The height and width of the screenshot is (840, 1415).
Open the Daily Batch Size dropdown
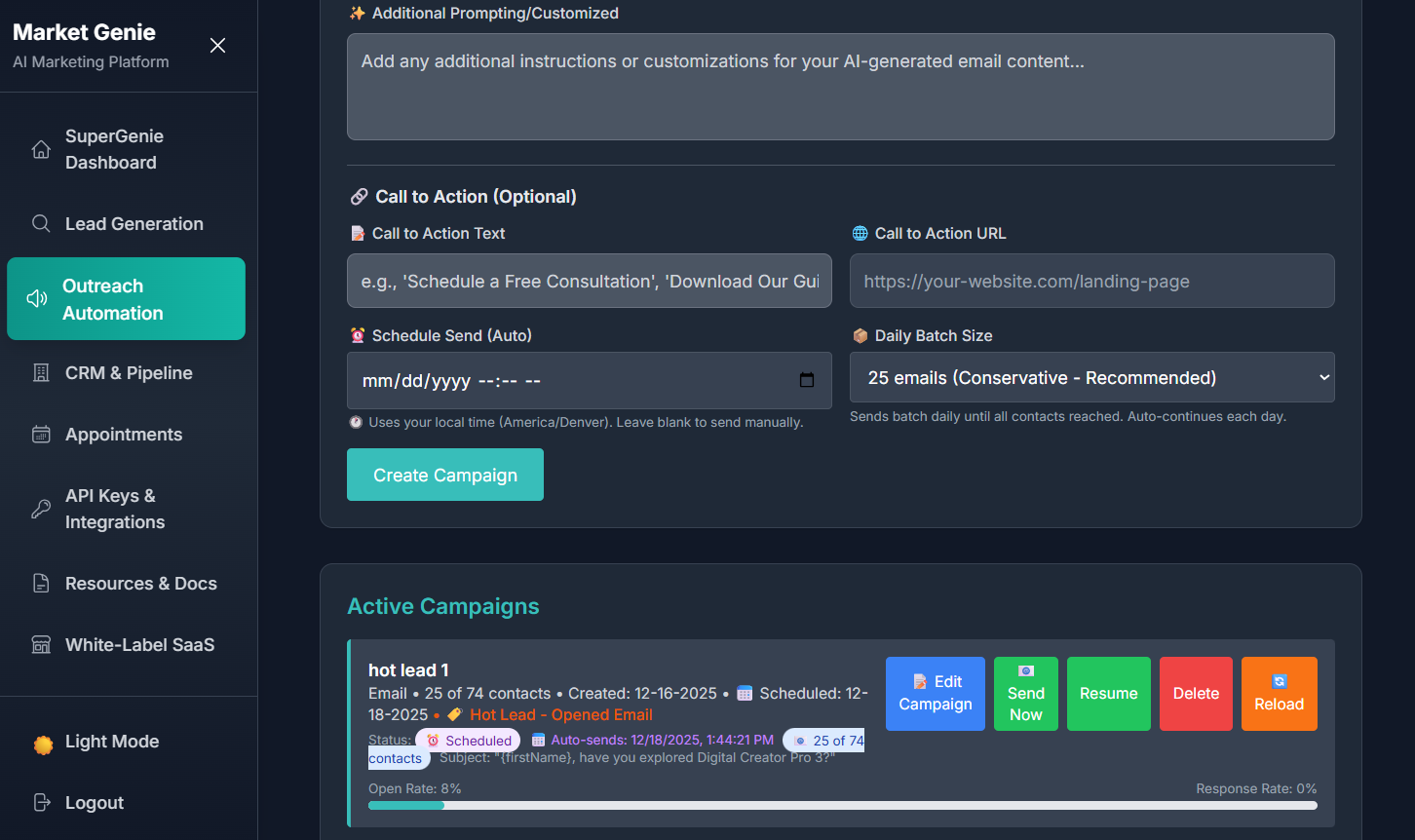(x=1091, y=377)
